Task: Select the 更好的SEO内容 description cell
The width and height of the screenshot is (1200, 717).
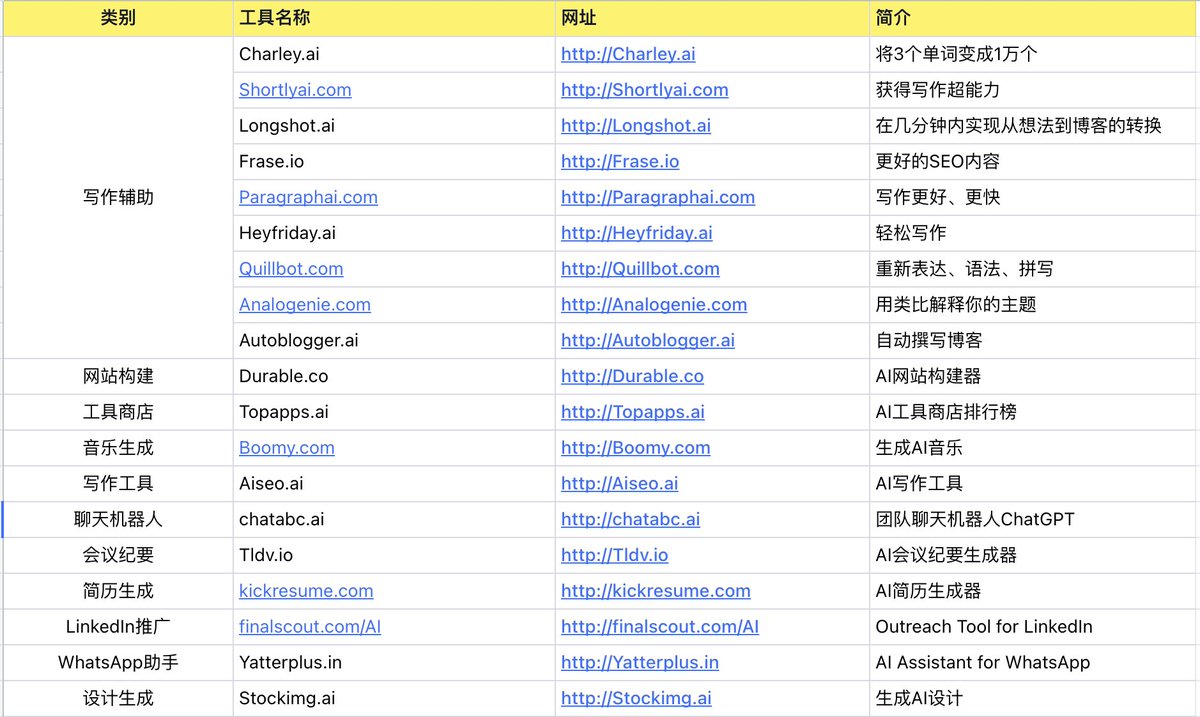Action: 1034,161
